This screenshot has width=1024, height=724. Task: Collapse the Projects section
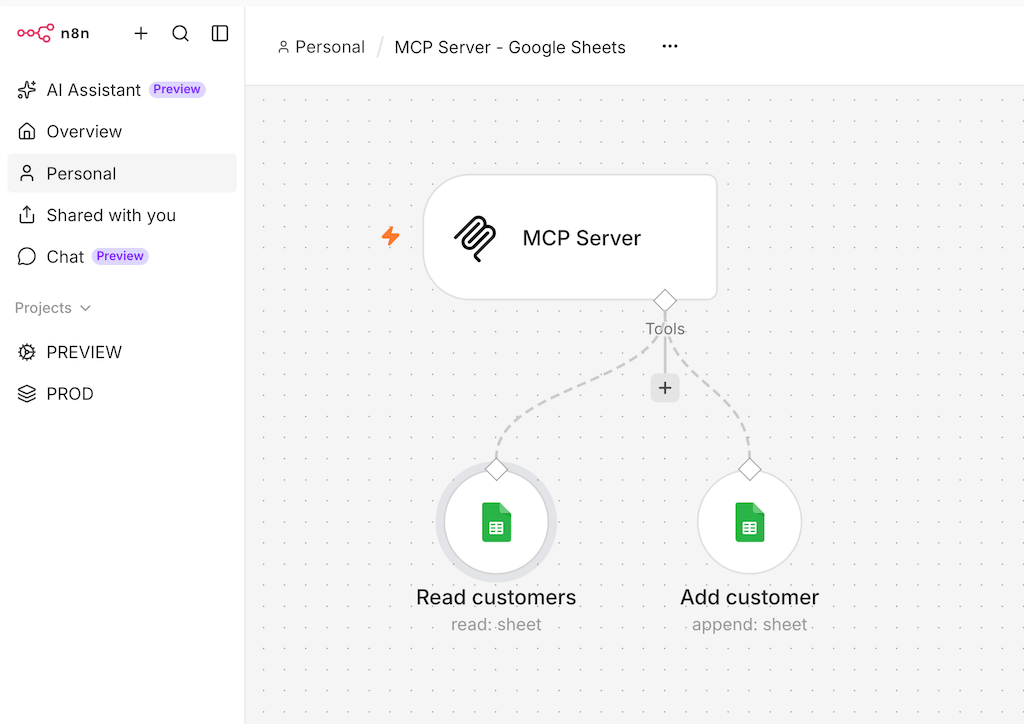click(53, 307)
